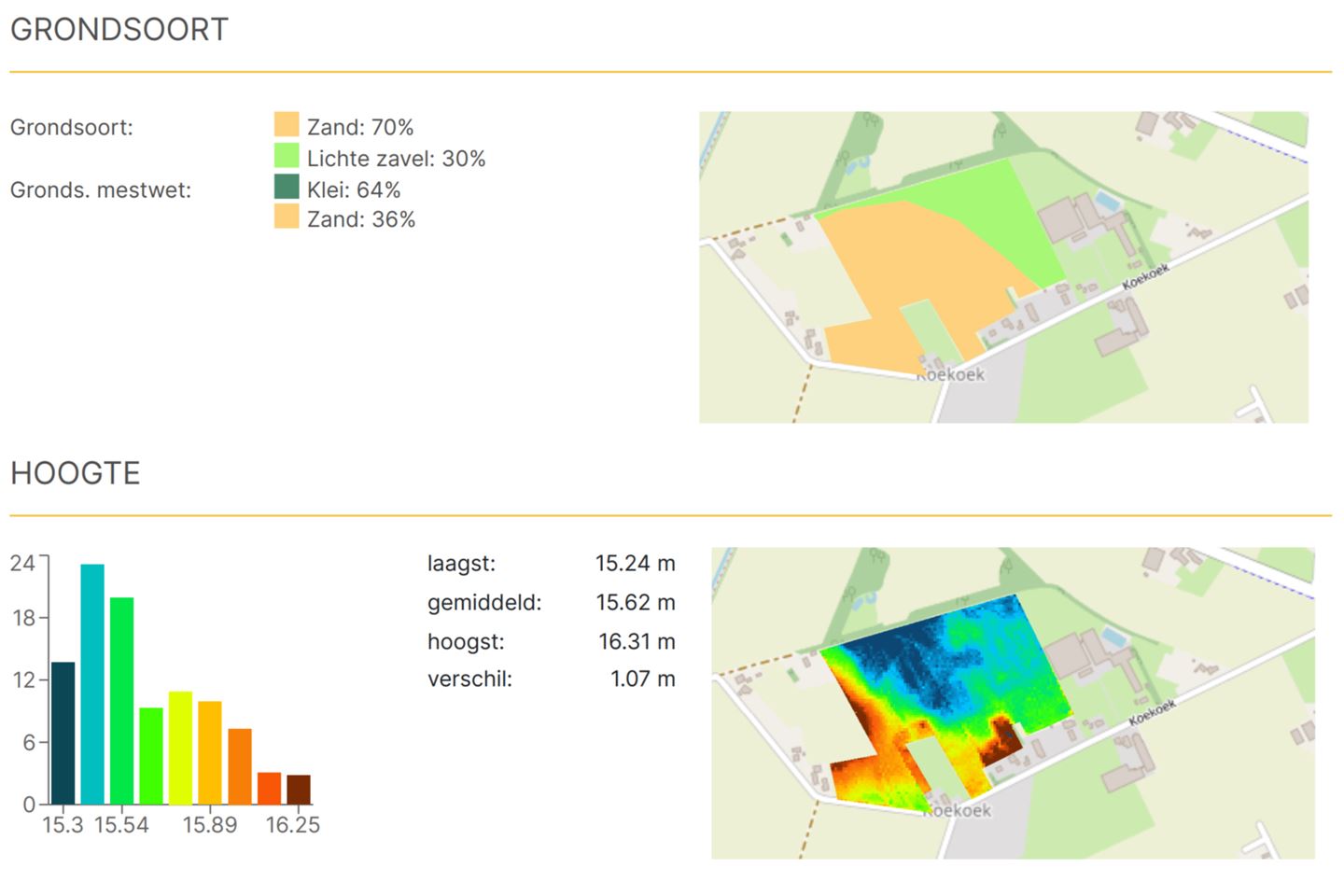Click the dark teal first histogram bar
Viewport: 1344px width, 896px height.
pos(63,733)
